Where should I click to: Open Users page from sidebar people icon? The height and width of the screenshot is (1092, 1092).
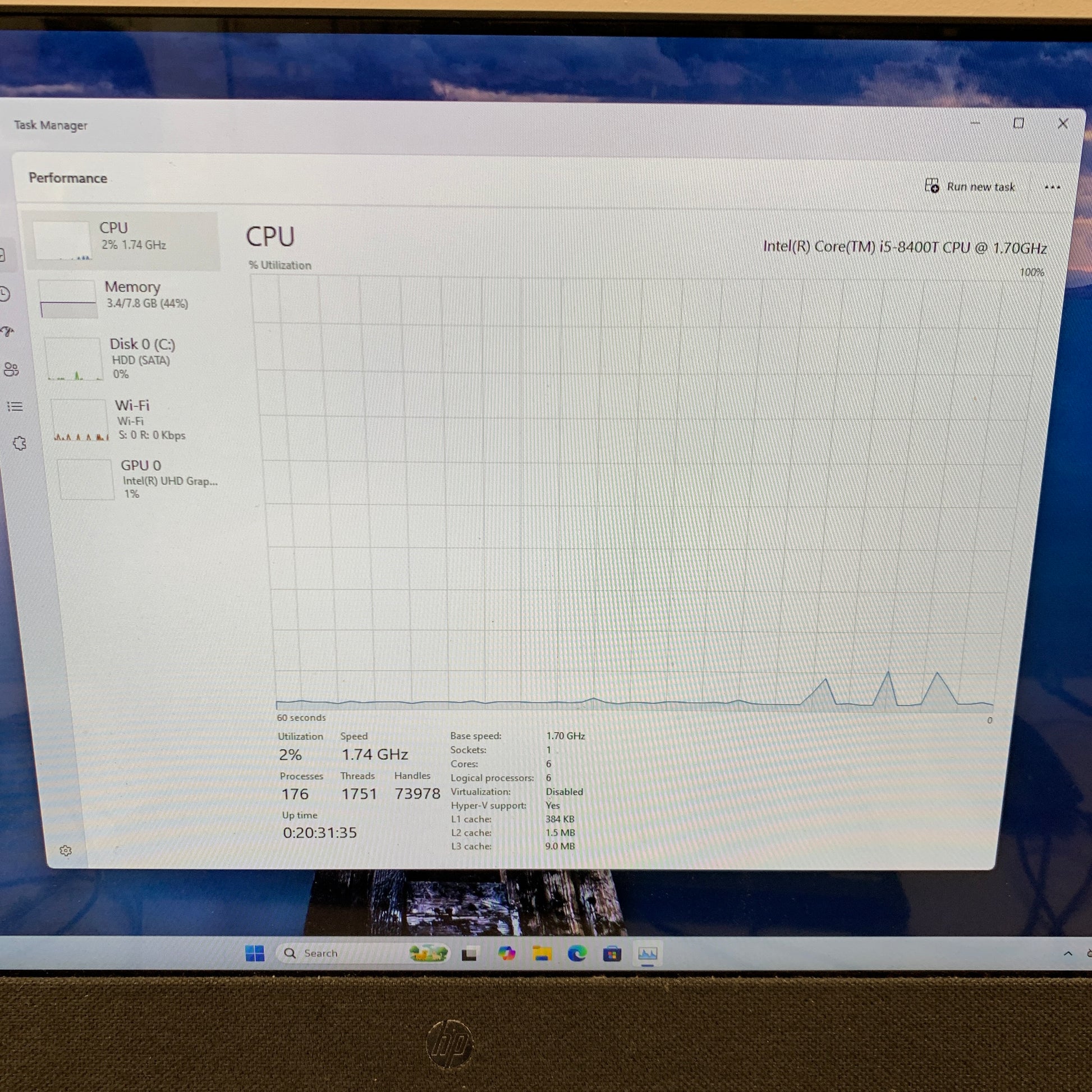(x=11, y=370)
